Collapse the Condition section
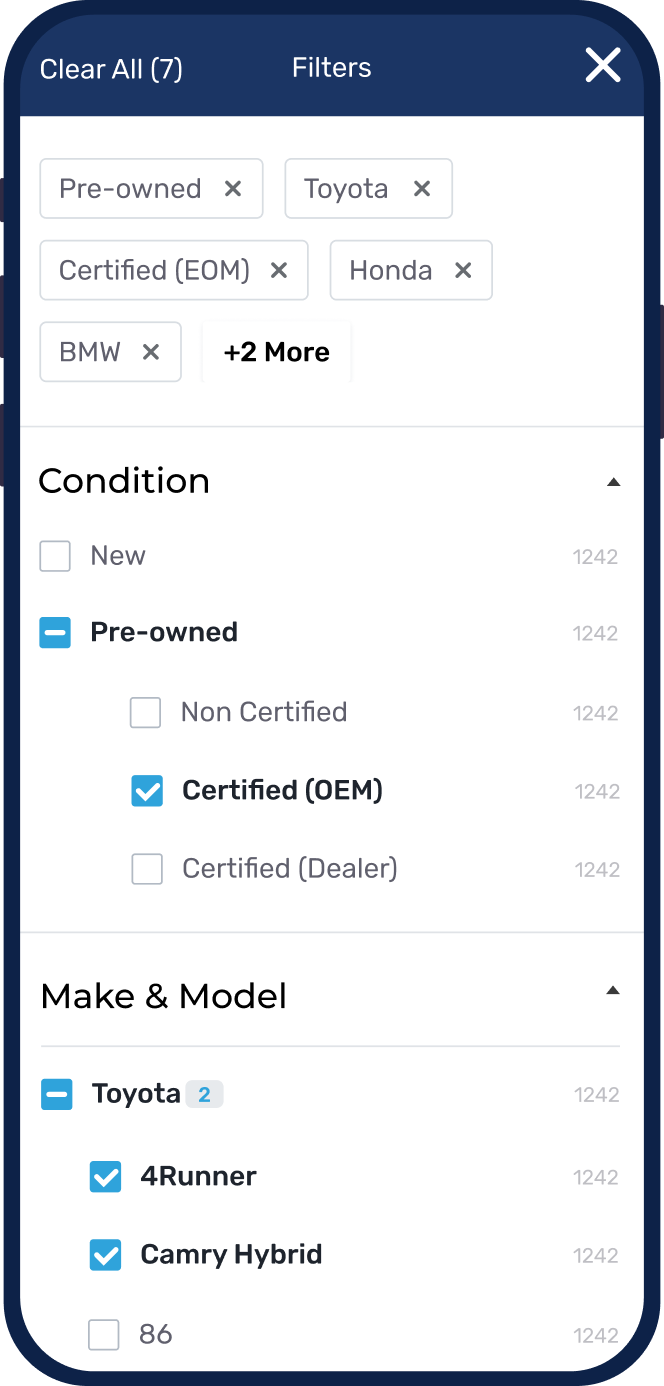 pos(613,482)
